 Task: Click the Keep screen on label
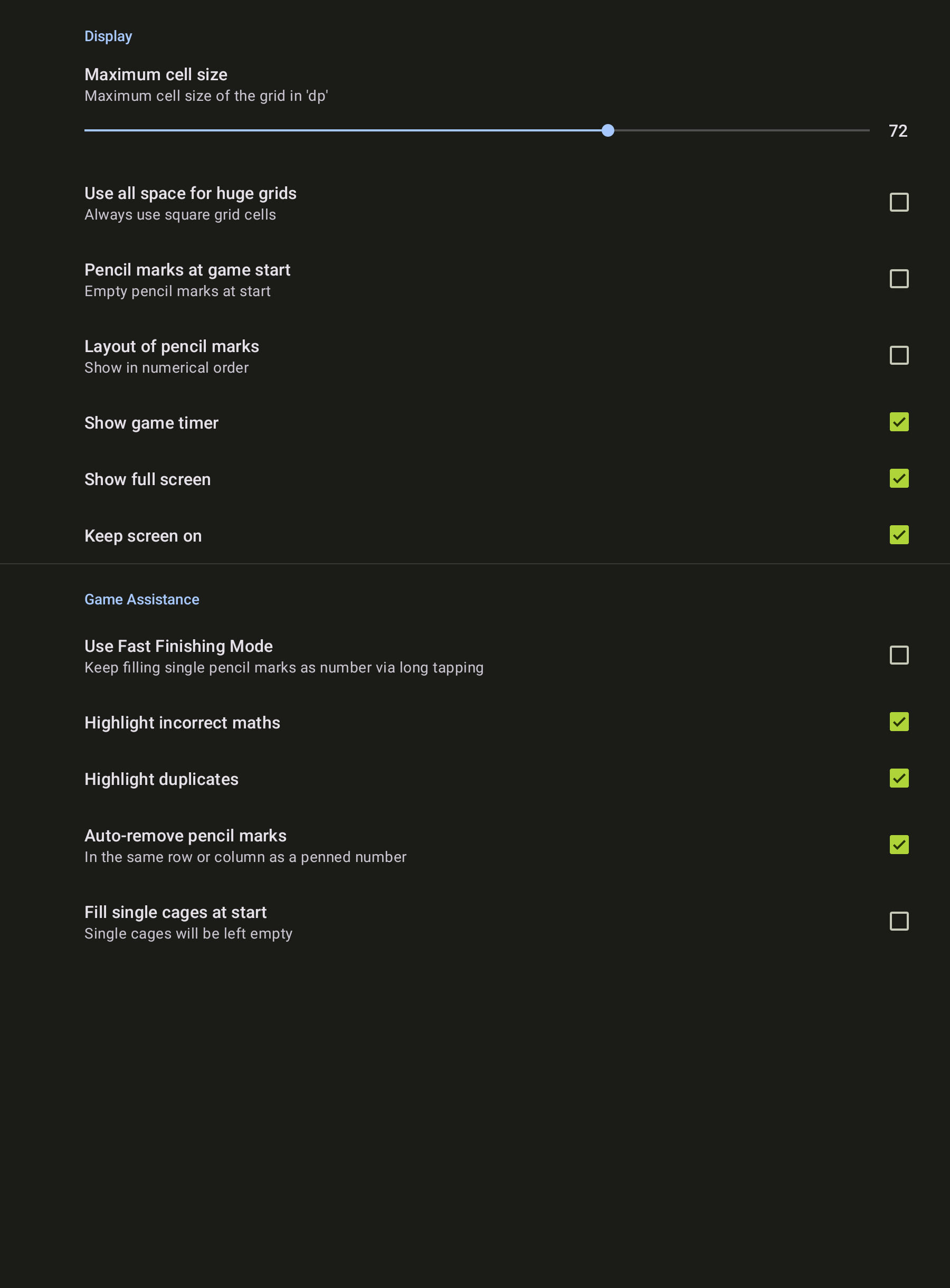pos(142,536)
